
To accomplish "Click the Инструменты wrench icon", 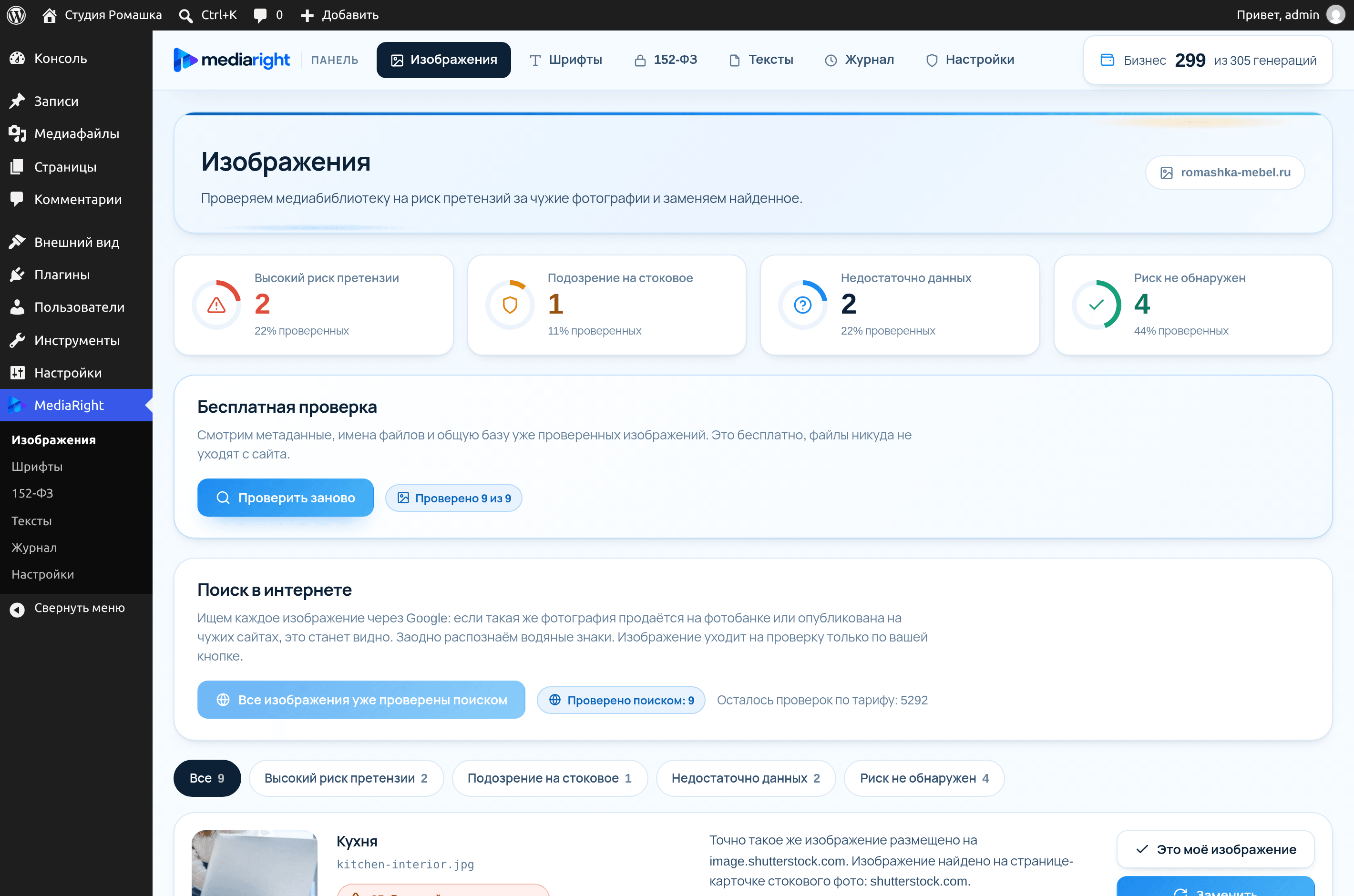I will coord(18,341).
